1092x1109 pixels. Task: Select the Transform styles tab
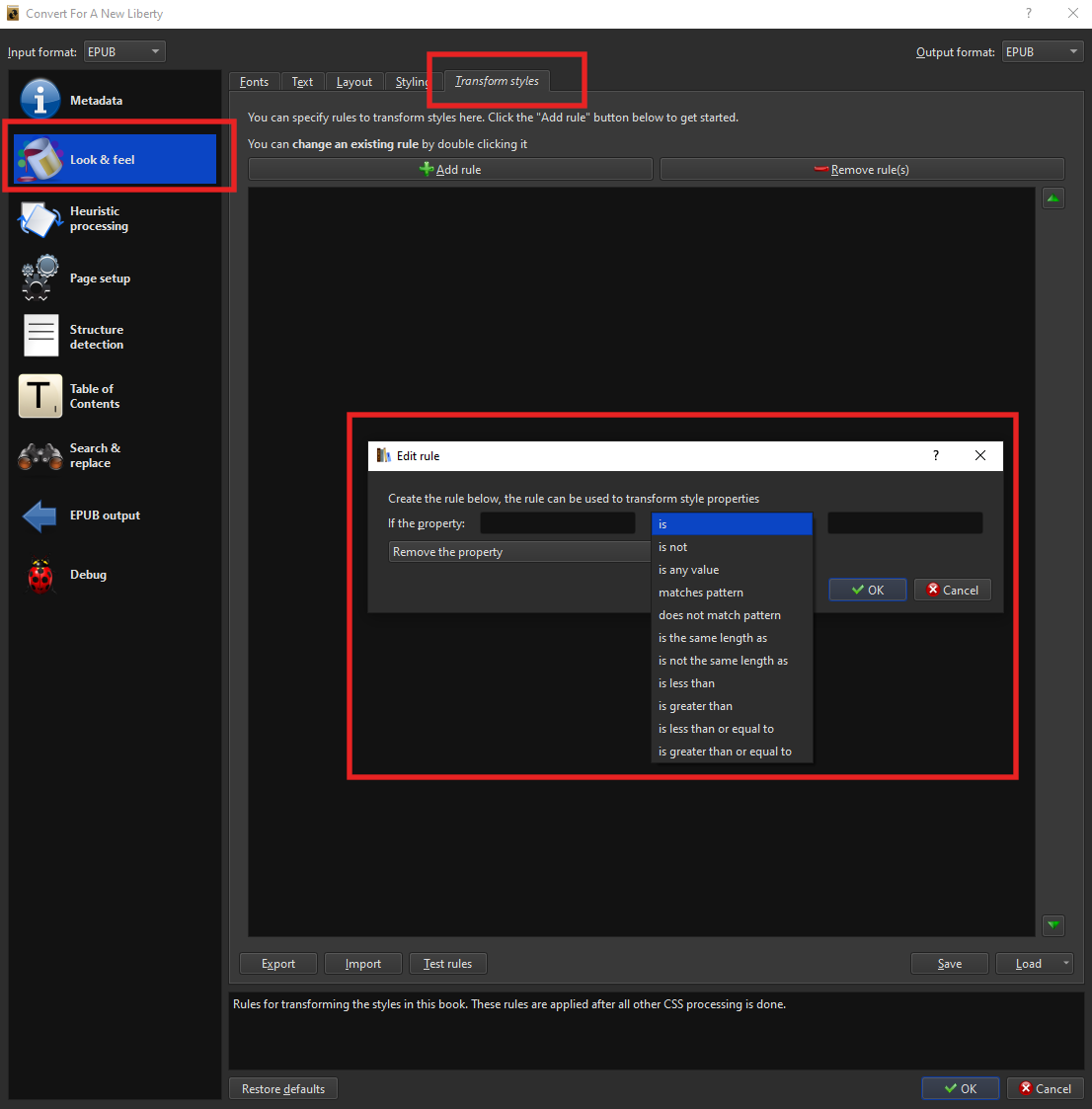pyautogui.click(x=497, y=81)
